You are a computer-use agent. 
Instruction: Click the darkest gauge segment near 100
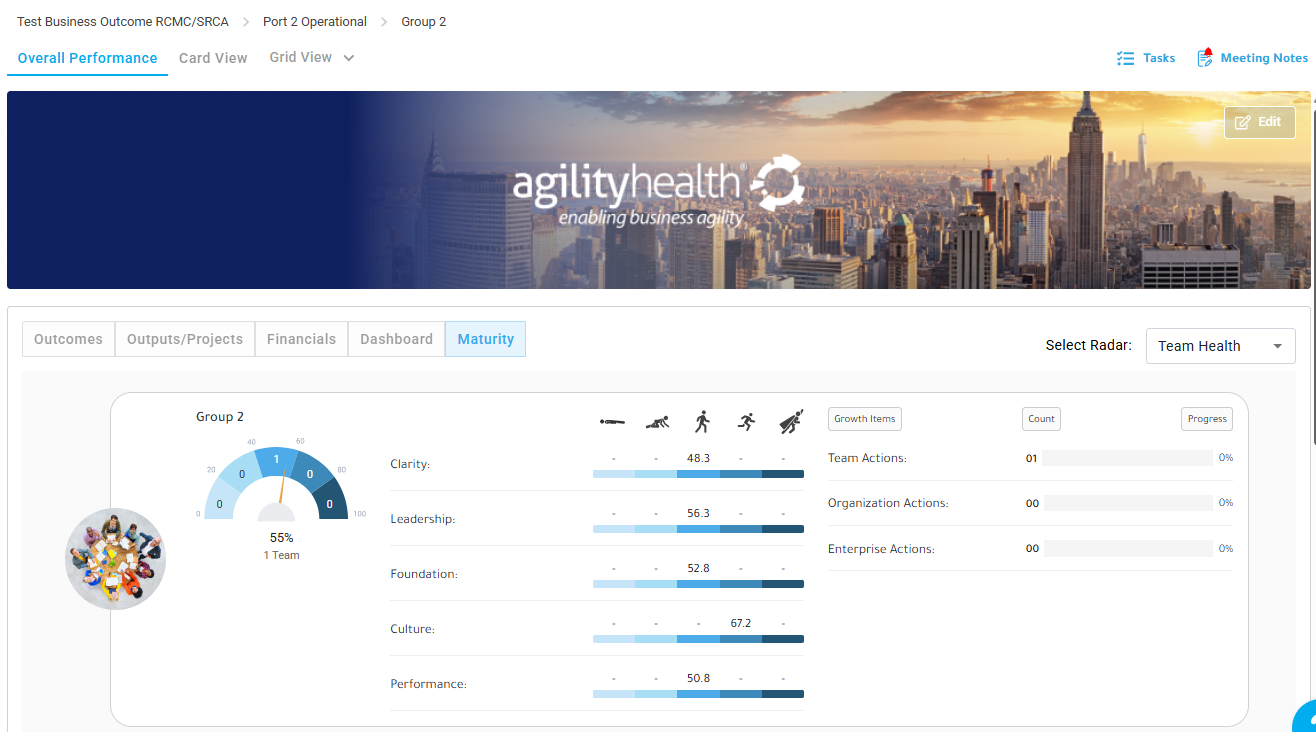[x=329, y=503]
